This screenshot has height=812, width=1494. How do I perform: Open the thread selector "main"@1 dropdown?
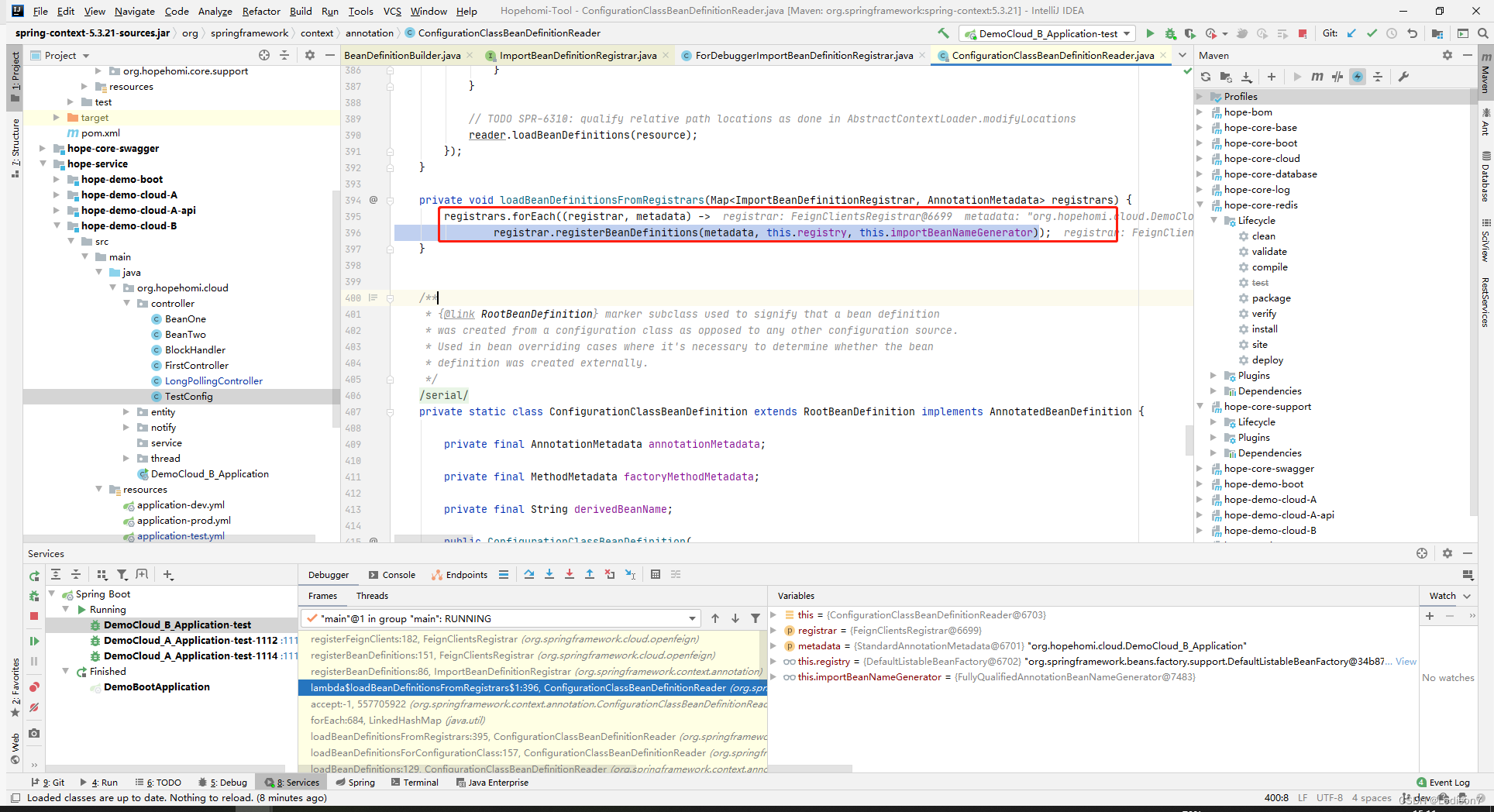point(500,618)
